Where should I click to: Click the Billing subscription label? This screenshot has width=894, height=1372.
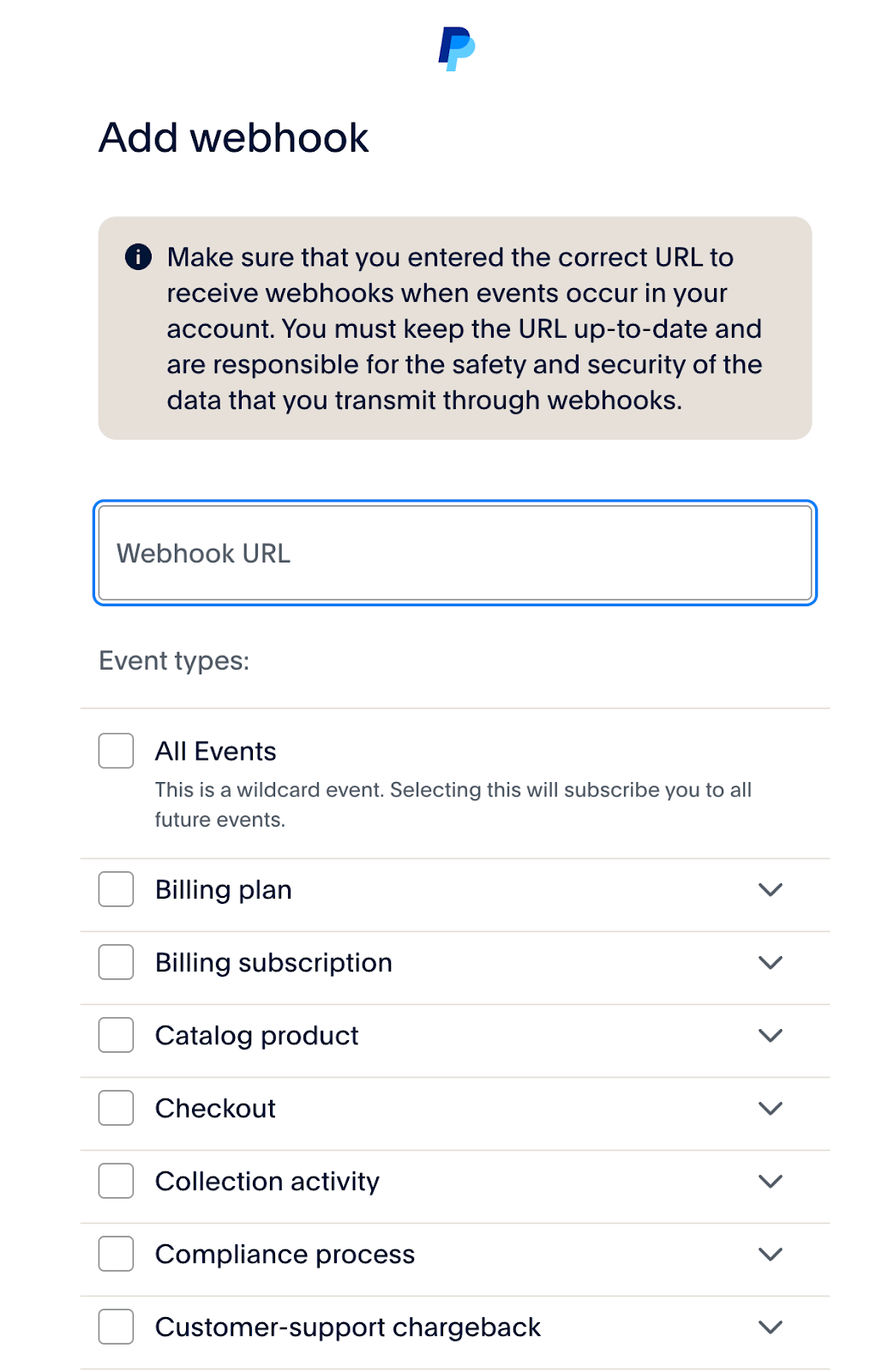(273, 963)
